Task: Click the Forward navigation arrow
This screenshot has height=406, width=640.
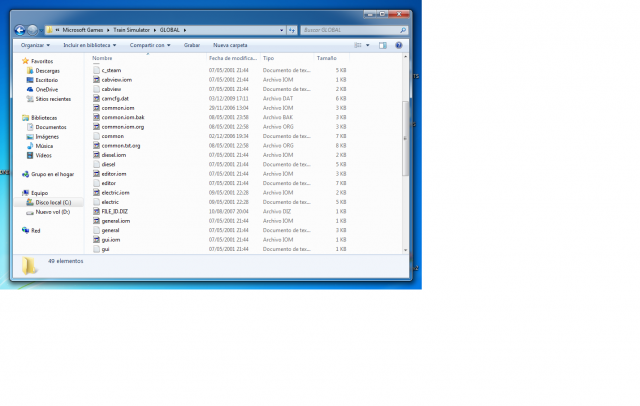Action: pyautogui.click(x=33, y=30)
